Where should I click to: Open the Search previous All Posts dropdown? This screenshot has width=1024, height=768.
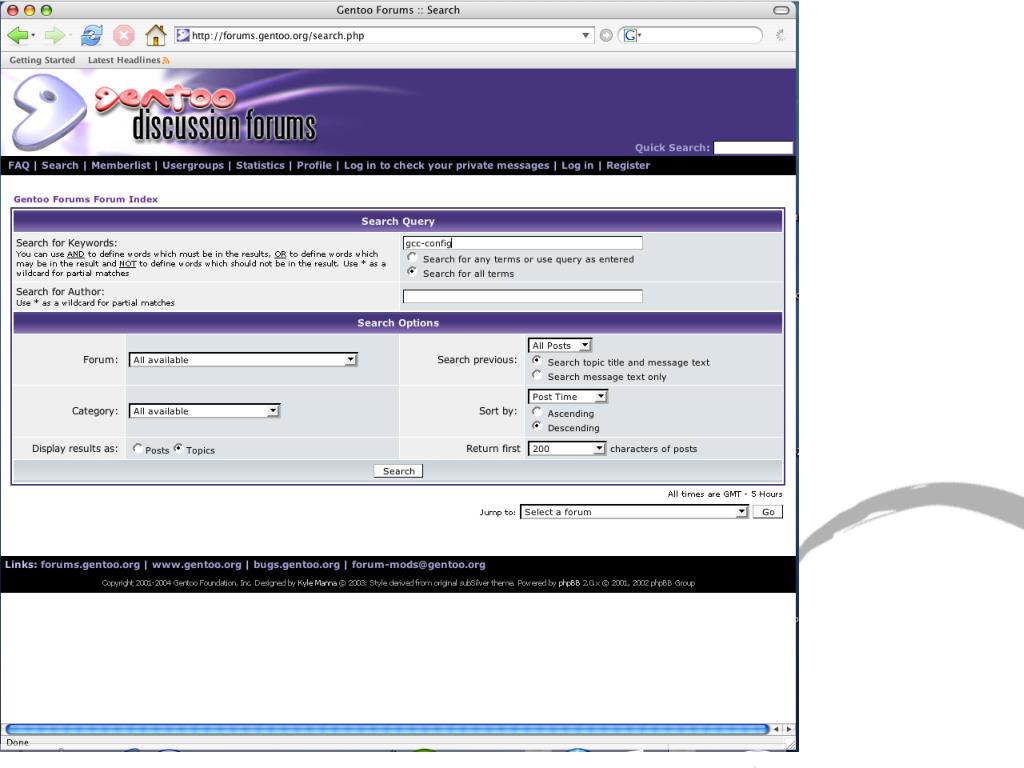click(x=560, y=345)
